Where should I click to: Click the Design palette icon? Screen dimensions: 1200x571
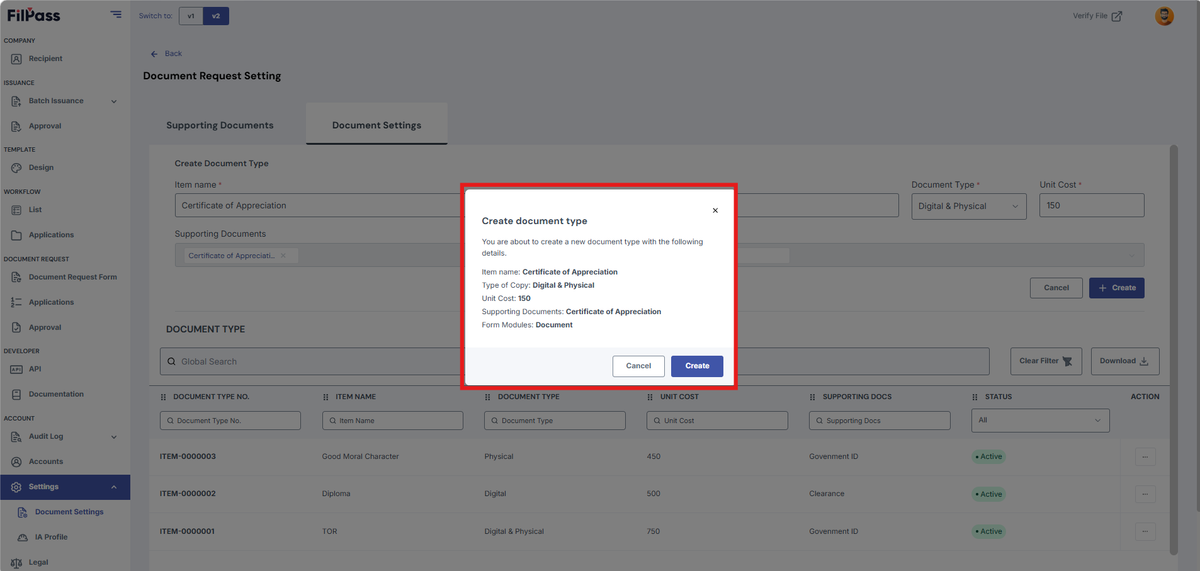point(17,168)
